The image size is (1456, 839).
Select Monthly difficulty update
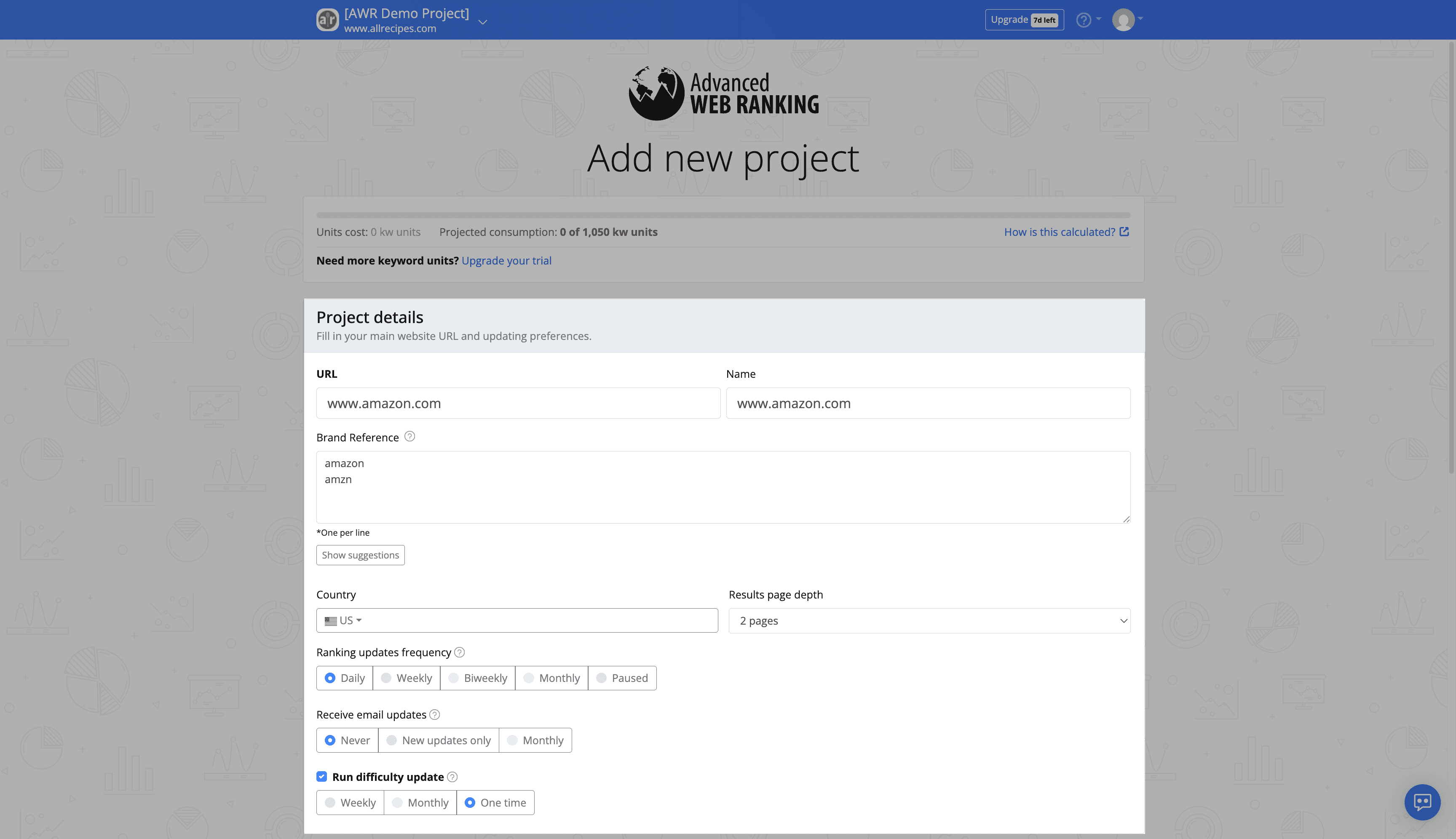pyautogui.click(x=420, y=802)
